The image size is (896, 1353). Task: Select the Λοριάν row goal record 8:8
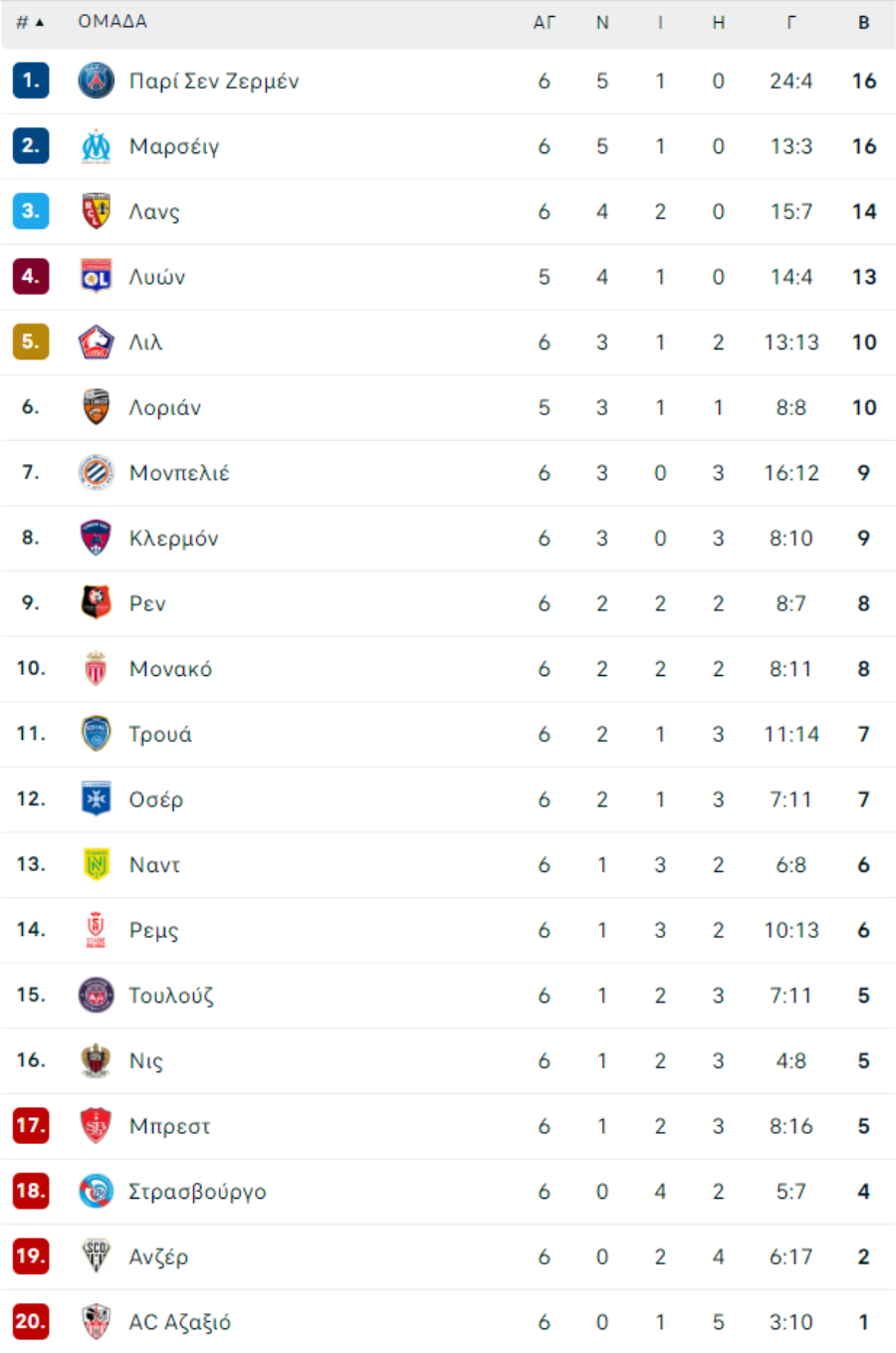[791, 407]
